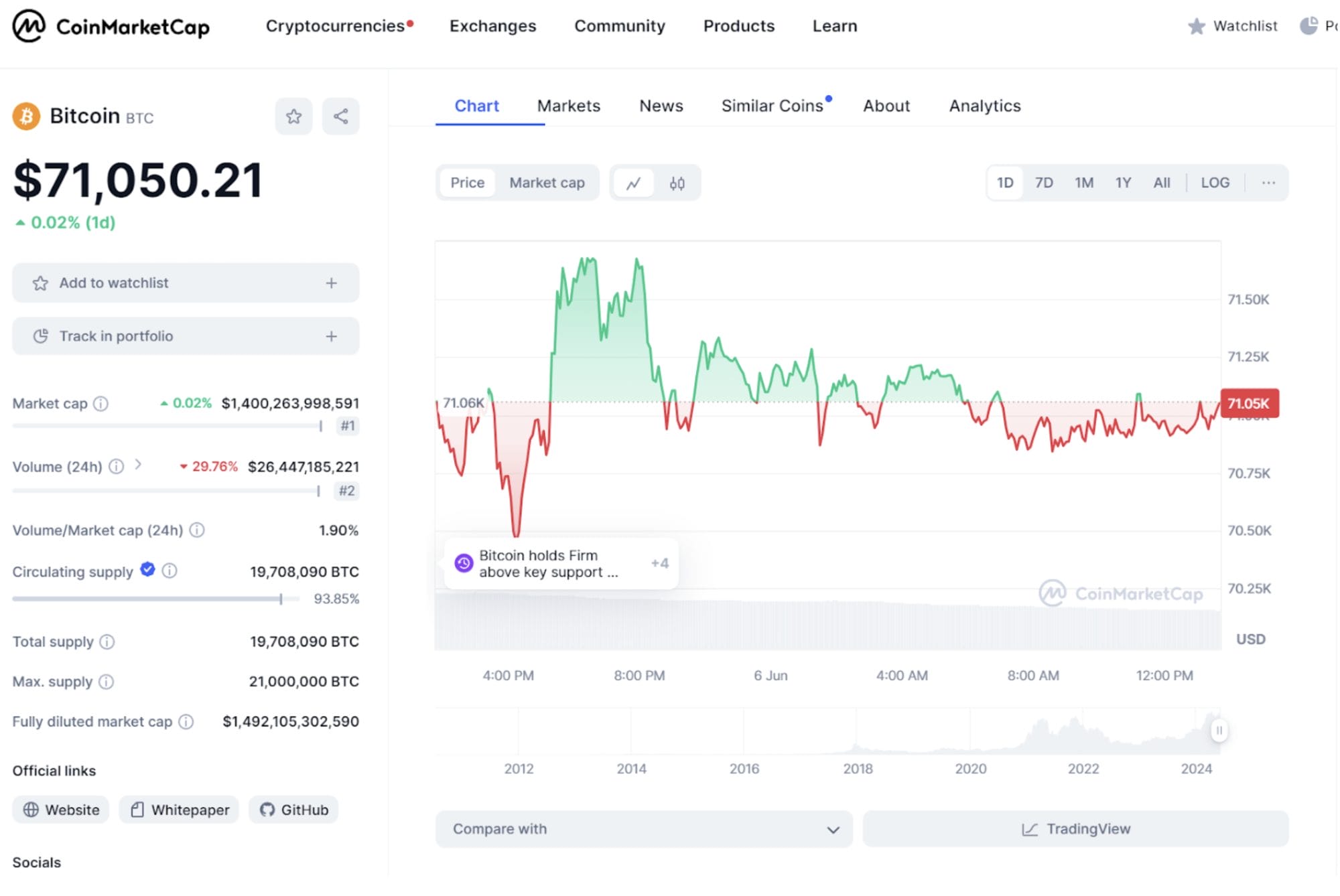Image resolution: width=1340 pixels, height=896 pixels.
Task: Click the Track in portfolio pie icon
Action: tap(42, 336)
